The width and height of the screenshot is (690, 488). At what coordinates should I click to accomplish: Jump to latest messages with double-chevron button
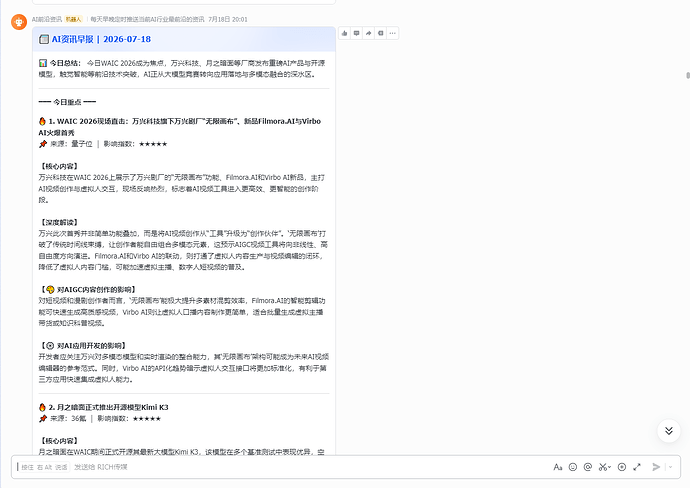(668, 431)
